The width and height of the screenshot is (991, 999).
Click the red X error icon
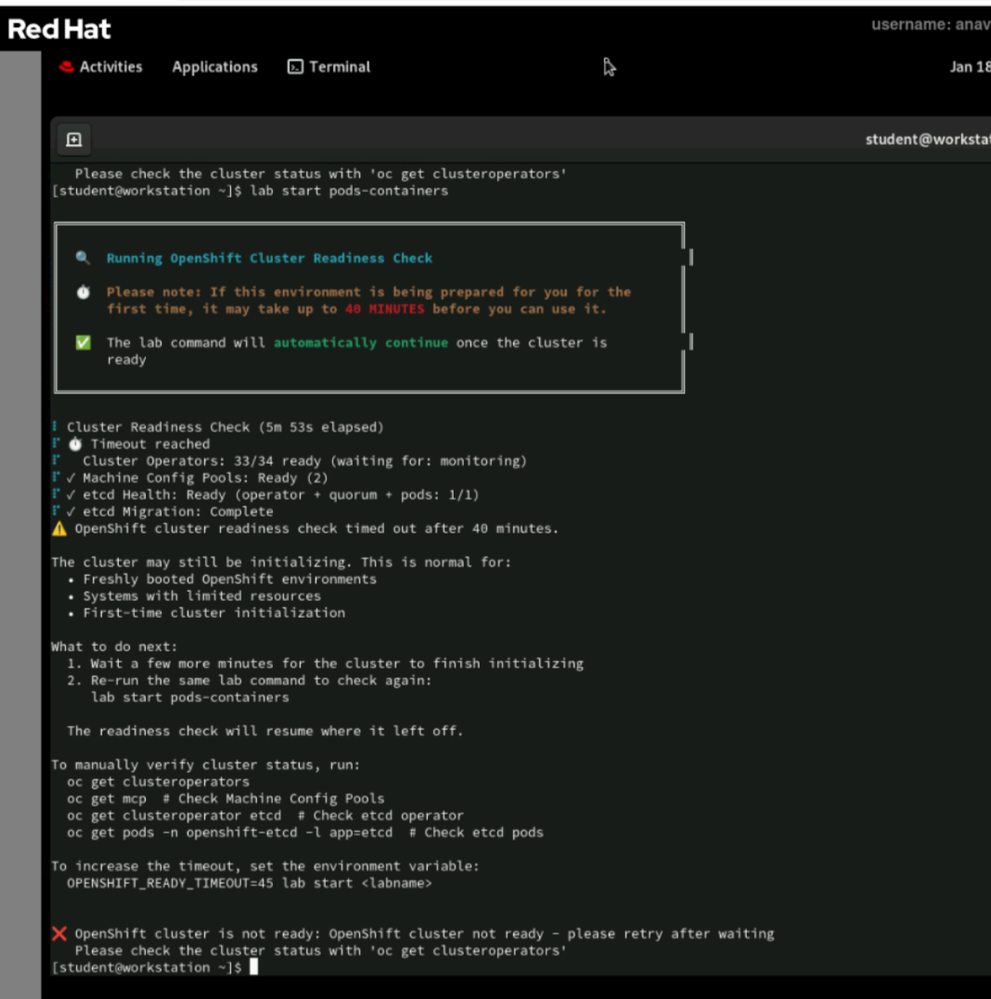point(59,933)
